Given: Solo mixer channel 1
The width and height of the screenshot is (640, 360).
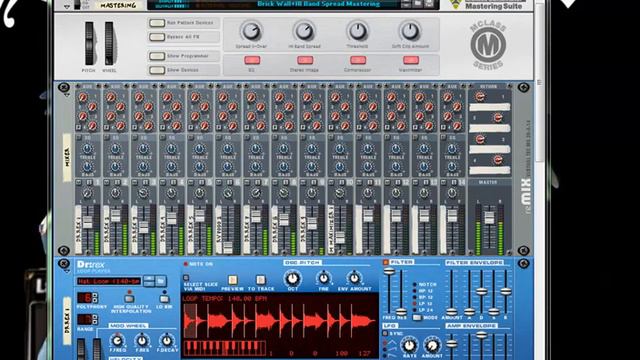Looking at the screenshot, I should pos(89,182).
